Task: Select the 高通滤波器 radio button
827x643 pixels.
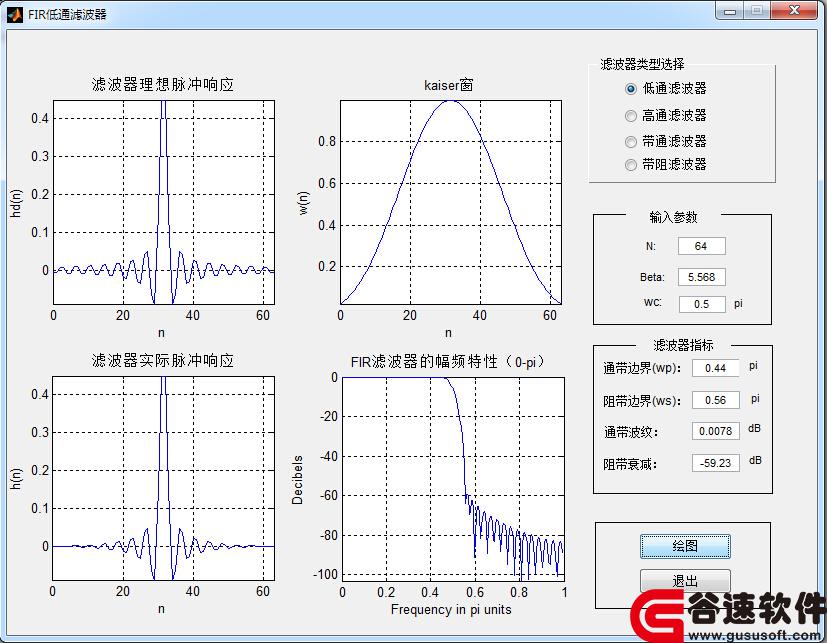Action: (666, 116)
